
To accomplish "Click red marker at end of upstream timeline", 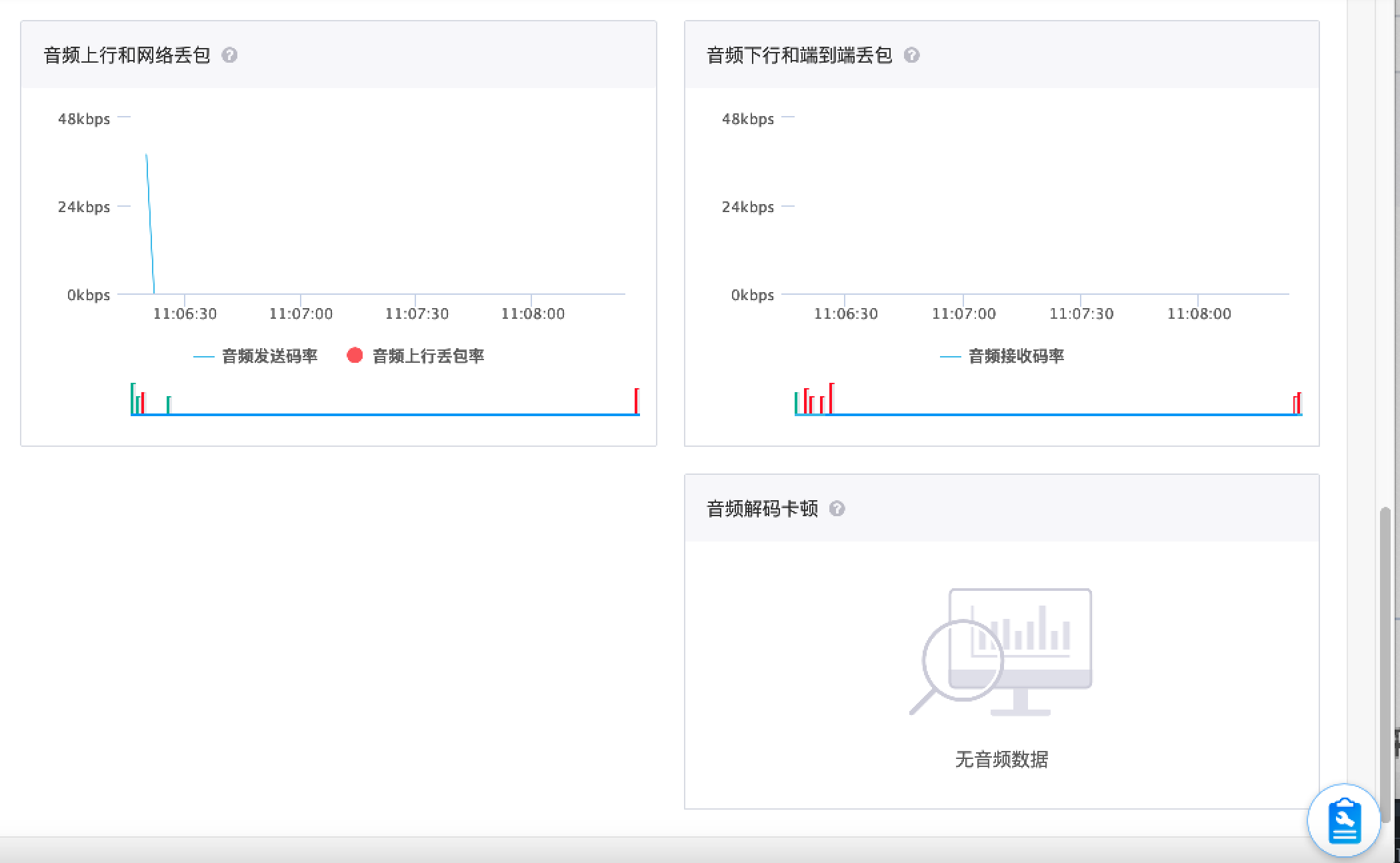I will click(x=636, y=401).
